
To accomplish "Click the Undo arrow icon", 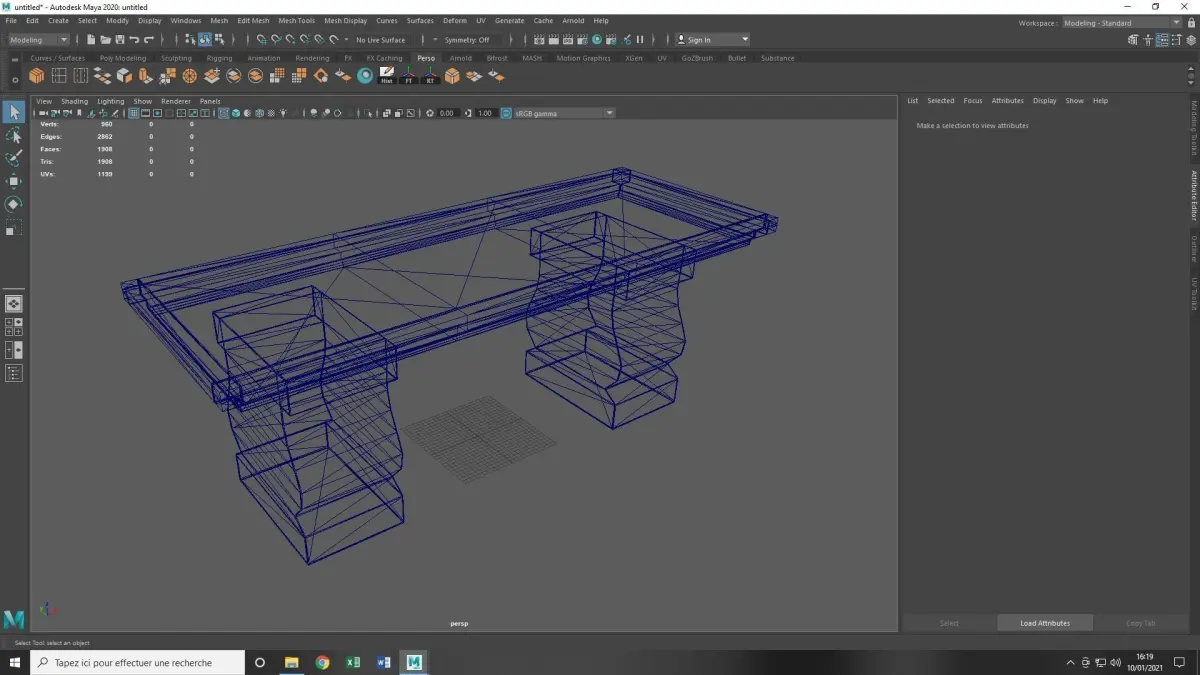I will point(134,40).
